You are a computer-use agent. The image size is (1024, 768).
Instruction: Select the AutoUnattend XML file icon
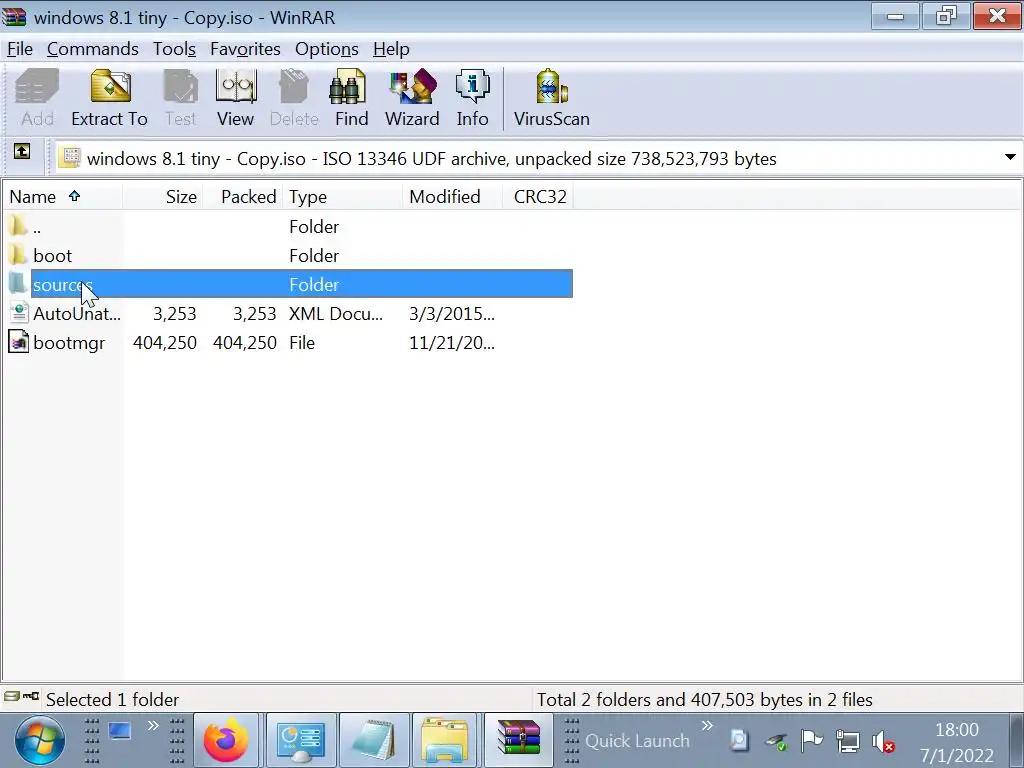(18, 313)
